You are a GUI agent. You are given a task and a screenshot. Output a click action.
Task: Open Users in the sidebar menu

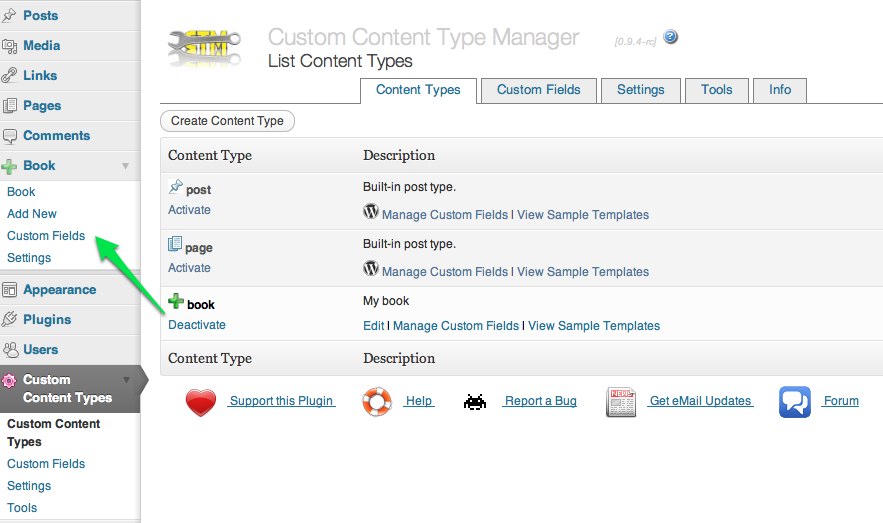click(x=41, y=350)
